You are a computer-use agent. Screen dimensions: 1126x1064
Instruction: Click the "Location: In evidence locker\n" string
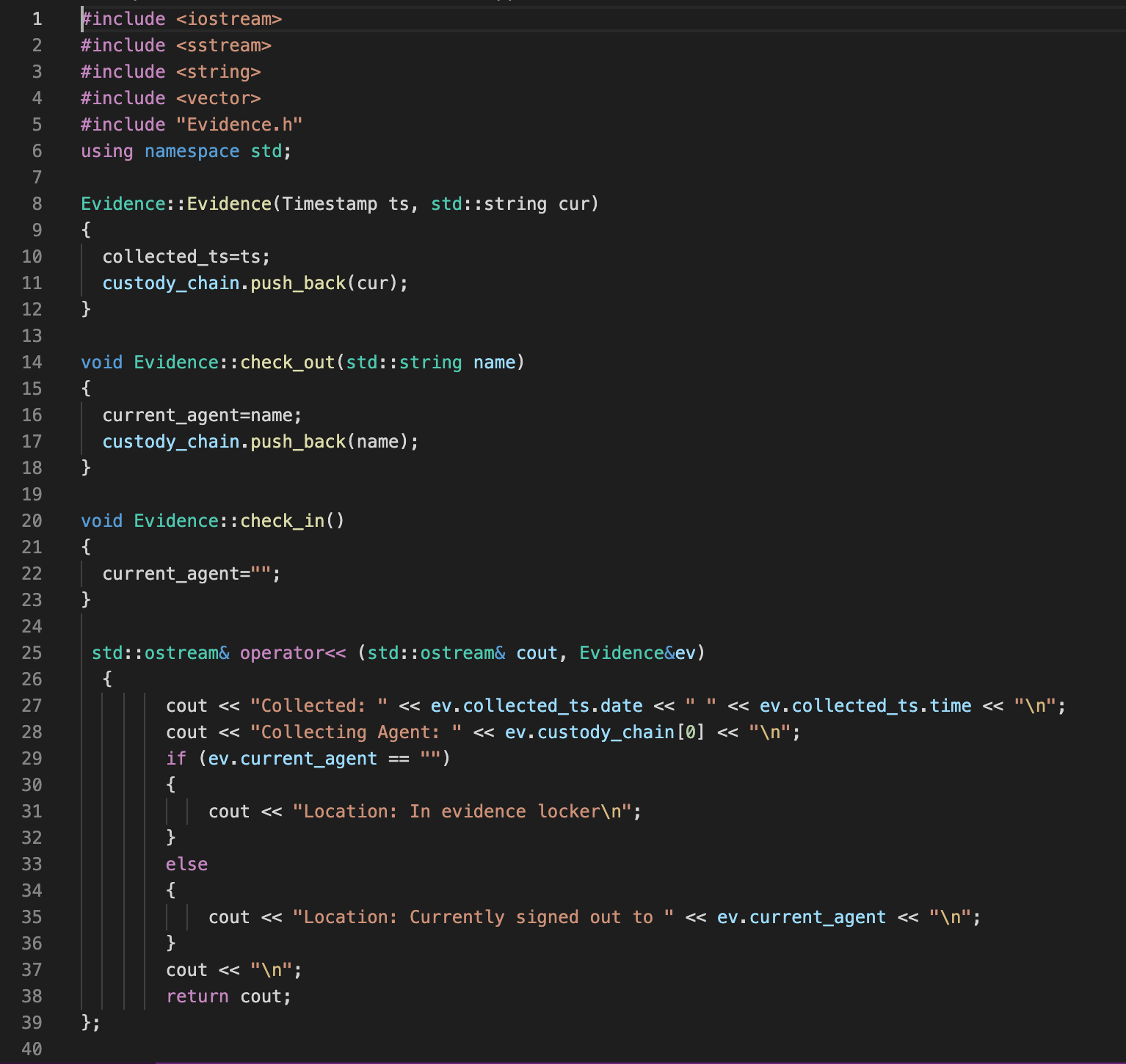[462, 812]
